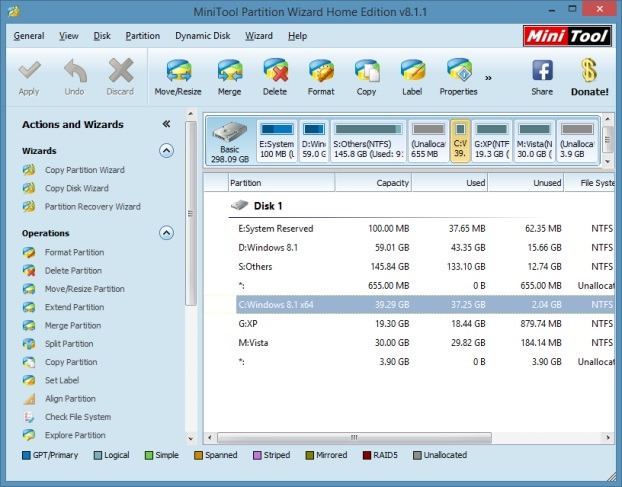Select the S:Others partition row
Image resolution: width=622 pixels, height=487 pixels.
(x=425, y=267)
